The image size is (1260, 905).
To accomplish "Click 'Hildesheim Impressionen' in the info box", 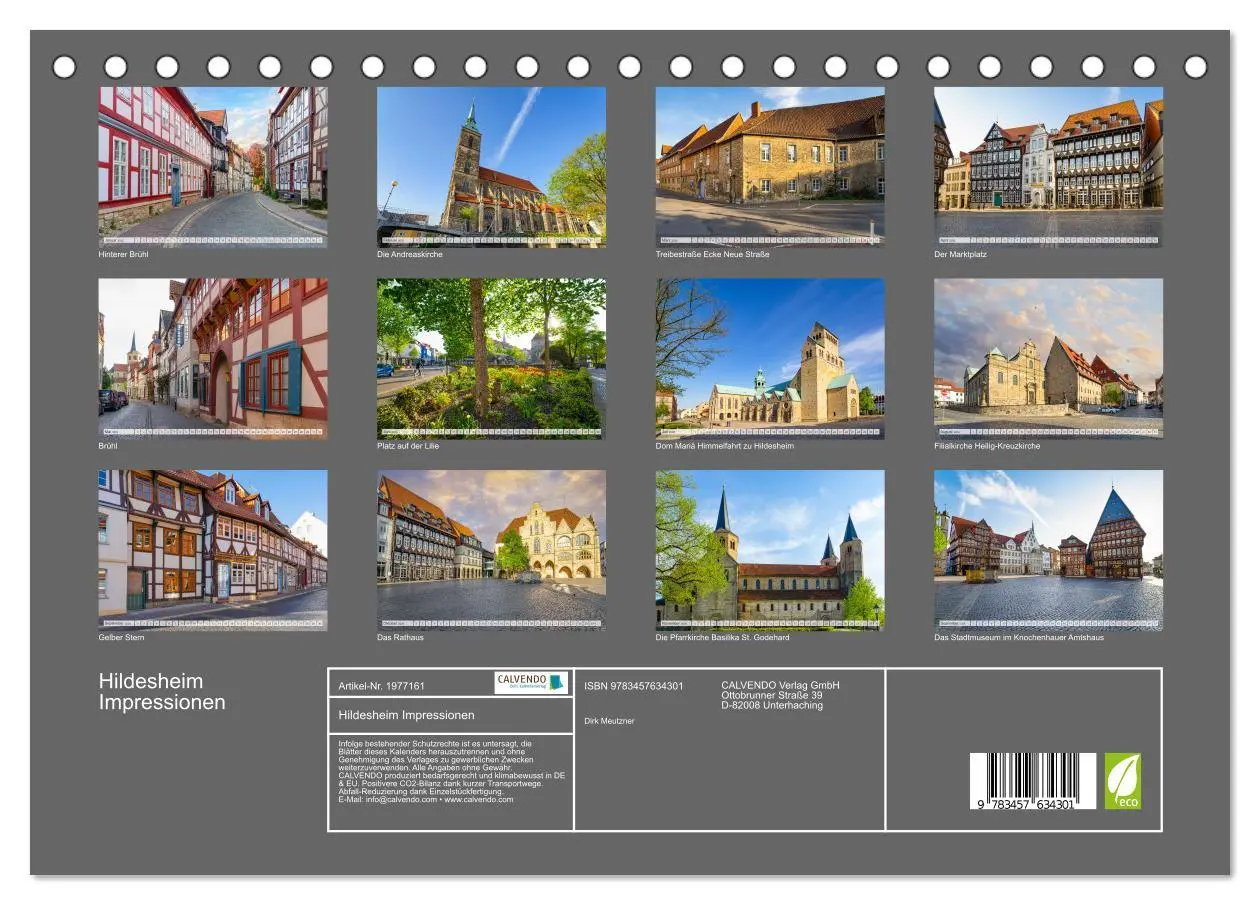I will [x=407, y=715].
